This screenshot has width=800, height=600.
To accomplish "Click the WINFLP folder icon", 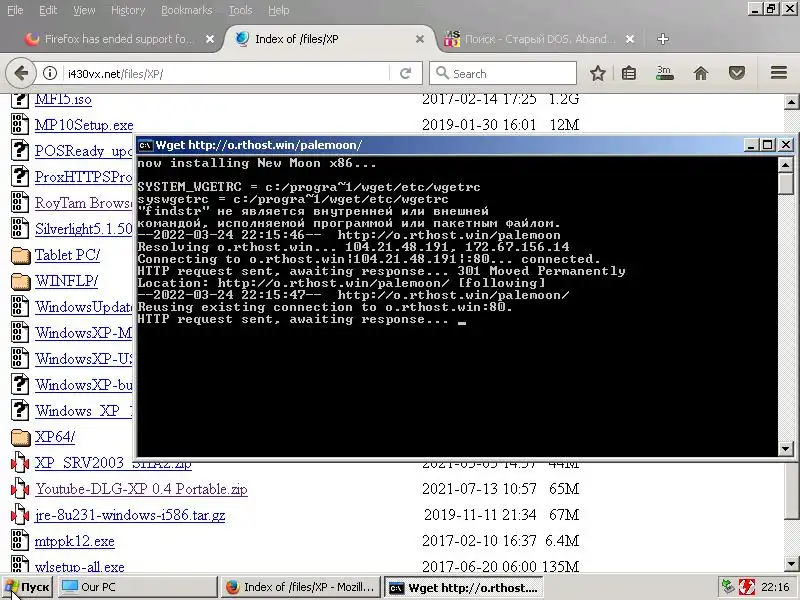I will pos(20,281).
